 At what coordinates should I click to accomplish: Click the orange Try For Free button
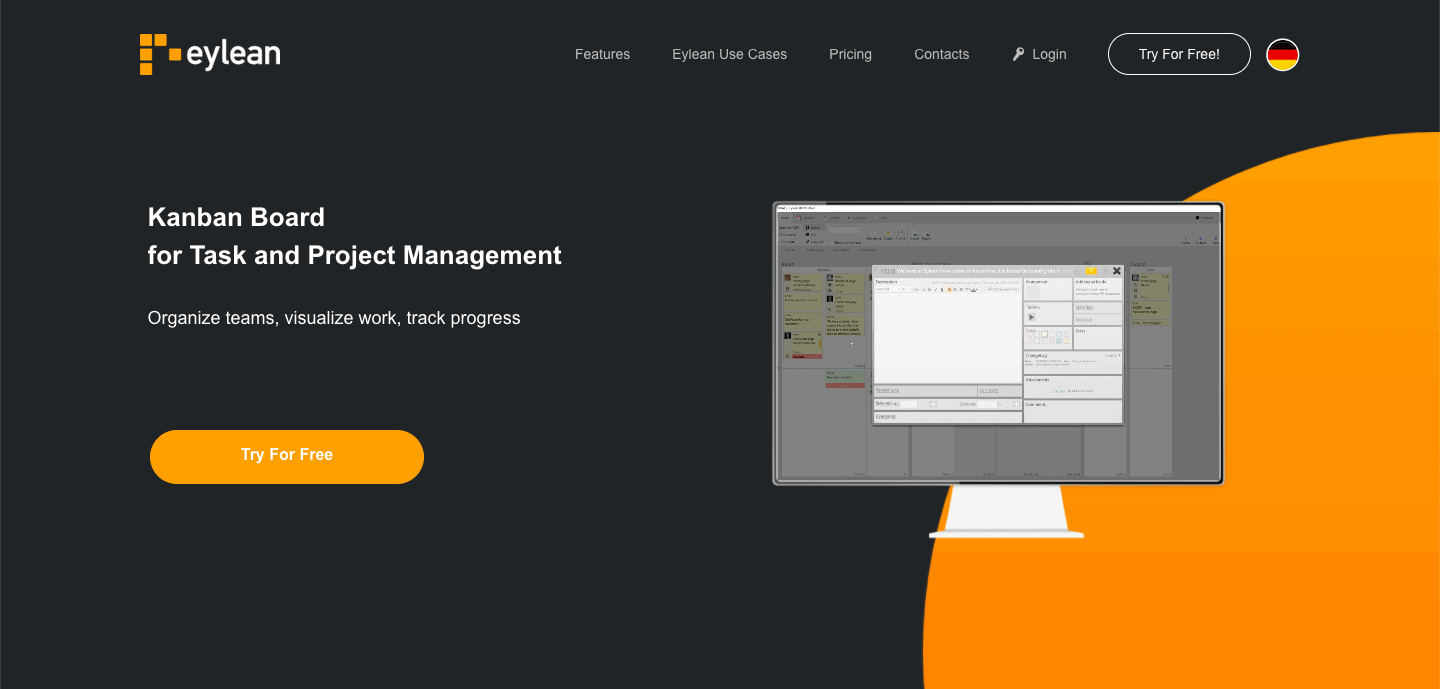pyautogui.click(x=287, y=457)
